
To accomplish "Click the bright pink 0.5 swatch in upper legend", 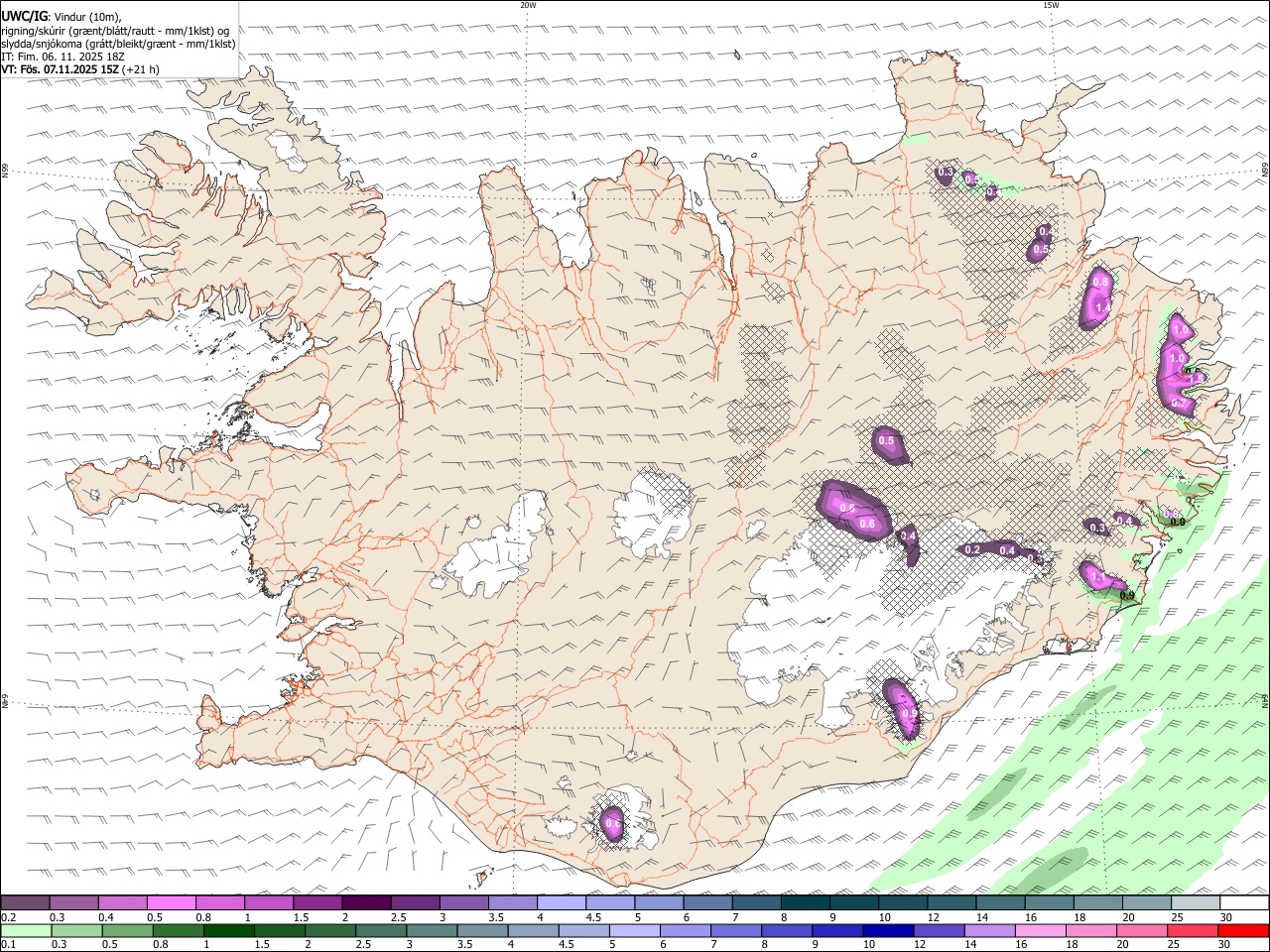I will pos(171,902).
